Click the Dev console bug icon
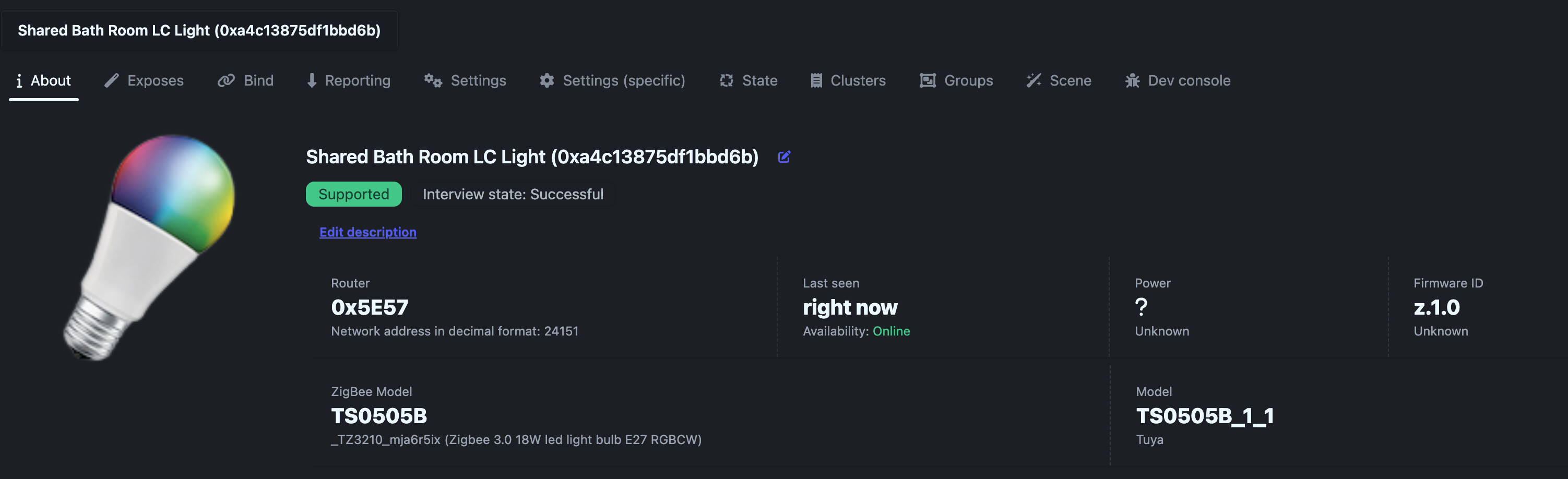The width and height of the screenshot is (1568, 479). click(1132, 80)
